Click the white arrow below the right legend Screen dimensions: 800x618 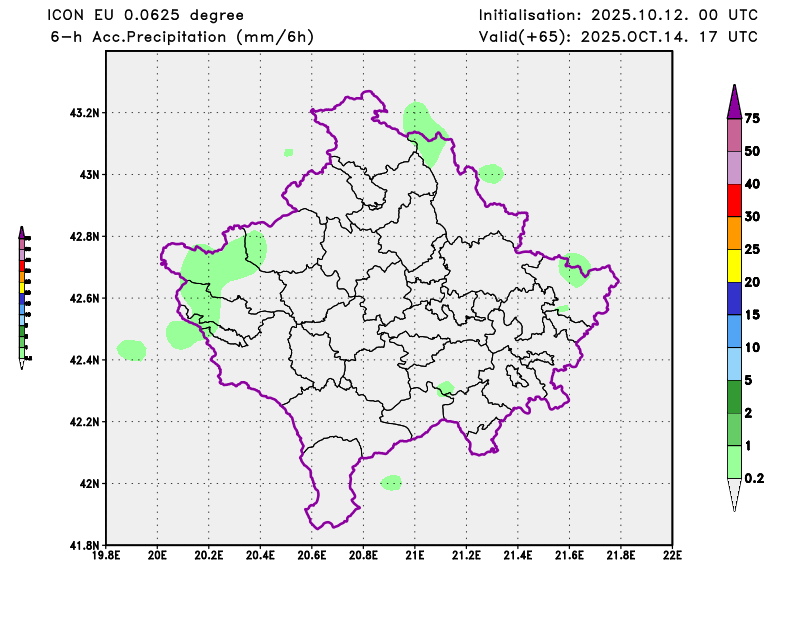click(733, 494)
